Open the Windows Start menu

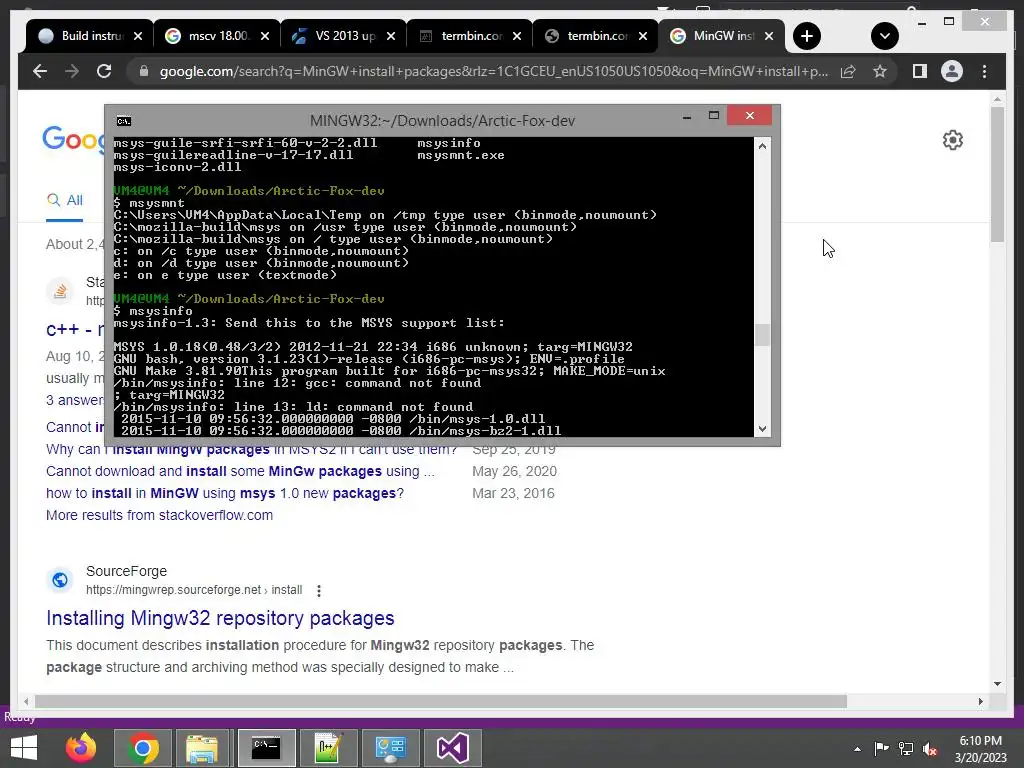24,748
